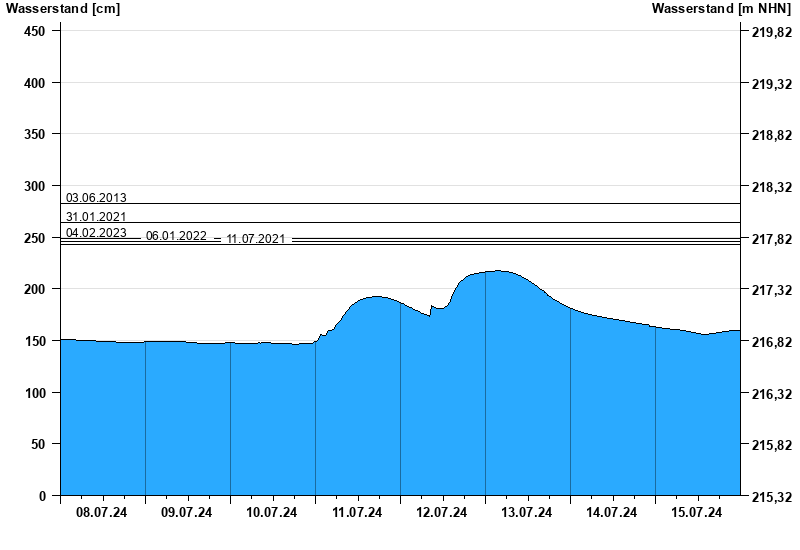Click the 219,82 value on right axis
Image resolution: width=800 pixels, height=550 pixels.
[x=771, y=32]
